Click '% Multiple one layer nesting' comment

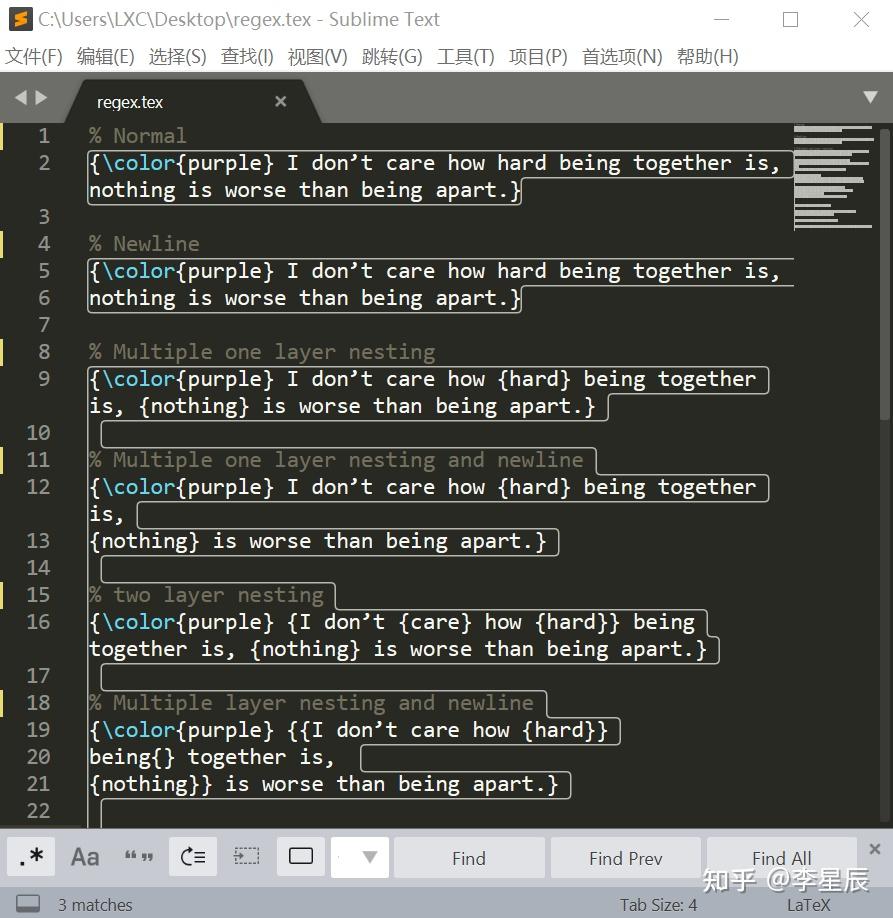(x=262, y=352)
